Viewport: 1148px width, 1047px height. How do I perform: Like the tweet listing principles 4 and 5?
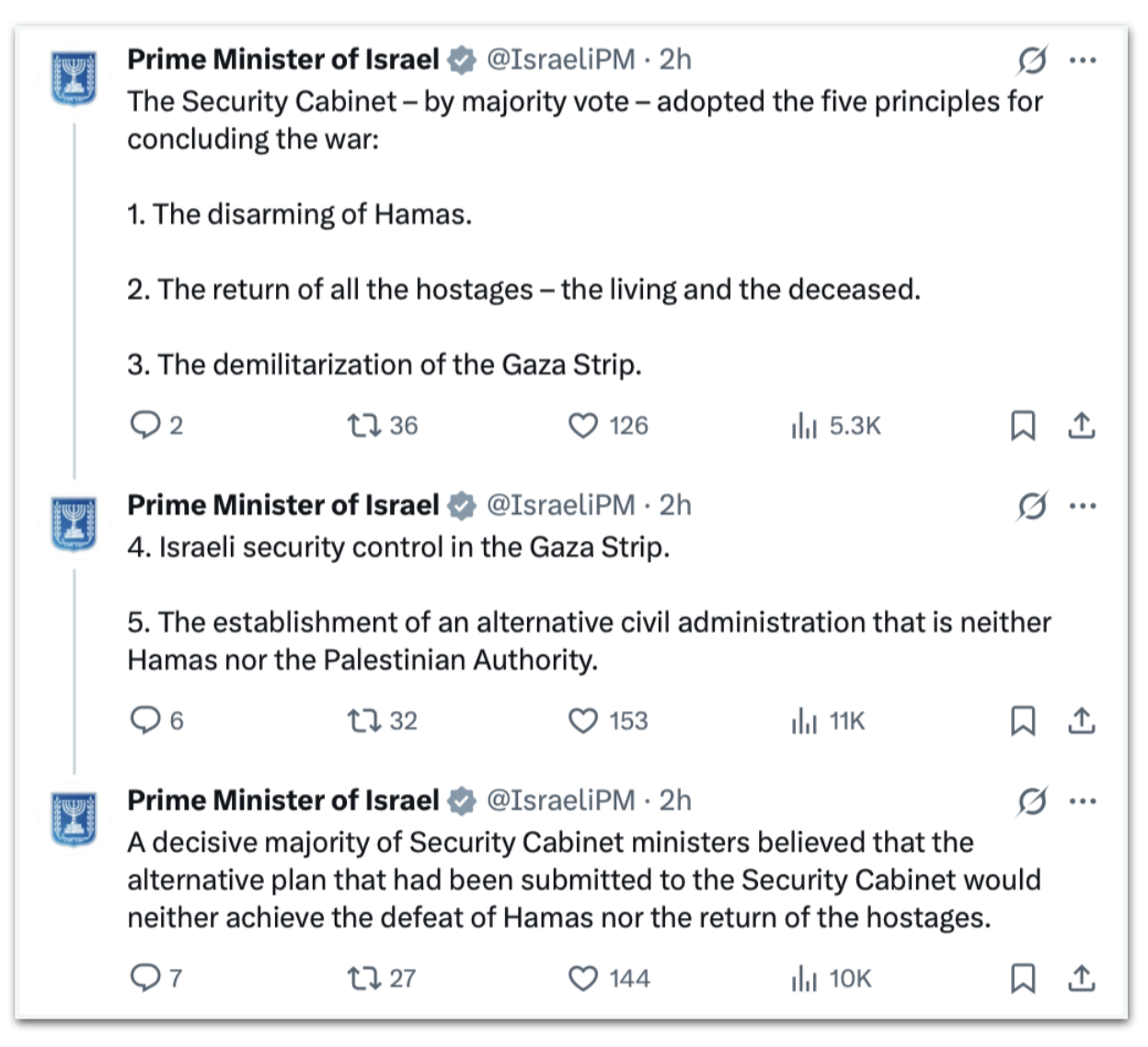coord(583,720)
